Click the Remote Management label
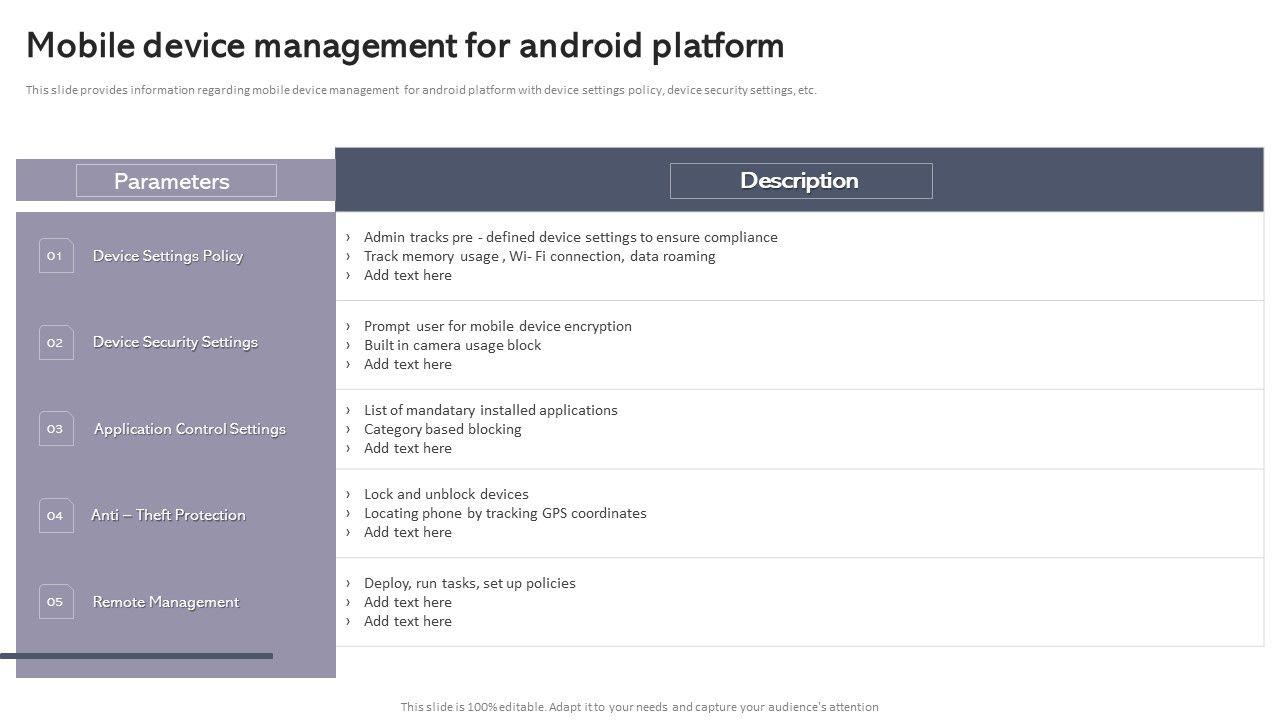The image size is (1280, 720). click(165, 602)
